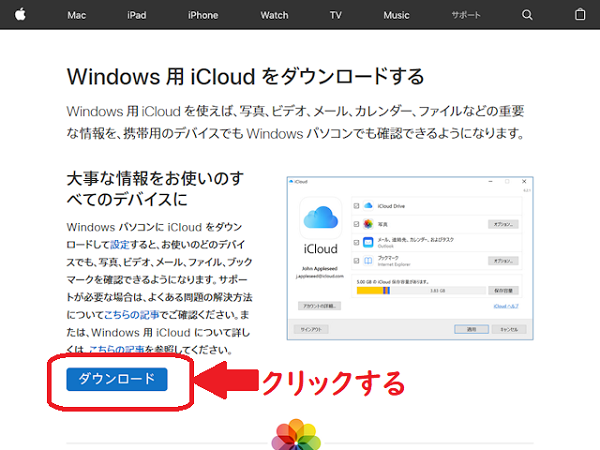This screenshot has height=450, width=600.
Task: Open the こちらの記事 link before を参照してください
Action: click(117, 349)
